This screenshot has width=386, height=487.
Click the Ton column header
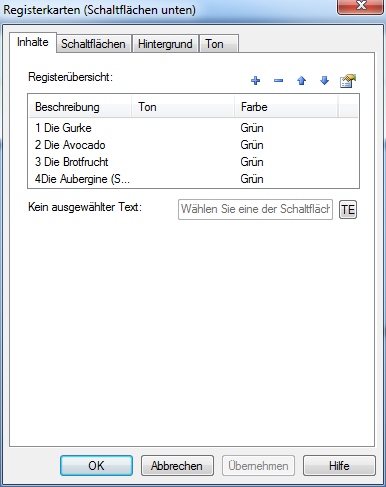click(x=183, y=107)
